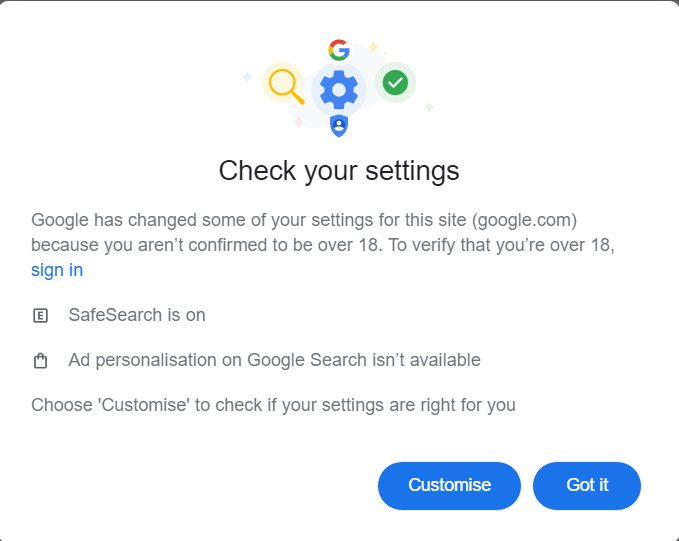This screenshot has width=679, height=541.
Task: Click the blue shield account icon
Action: click(x=339, y=126)
